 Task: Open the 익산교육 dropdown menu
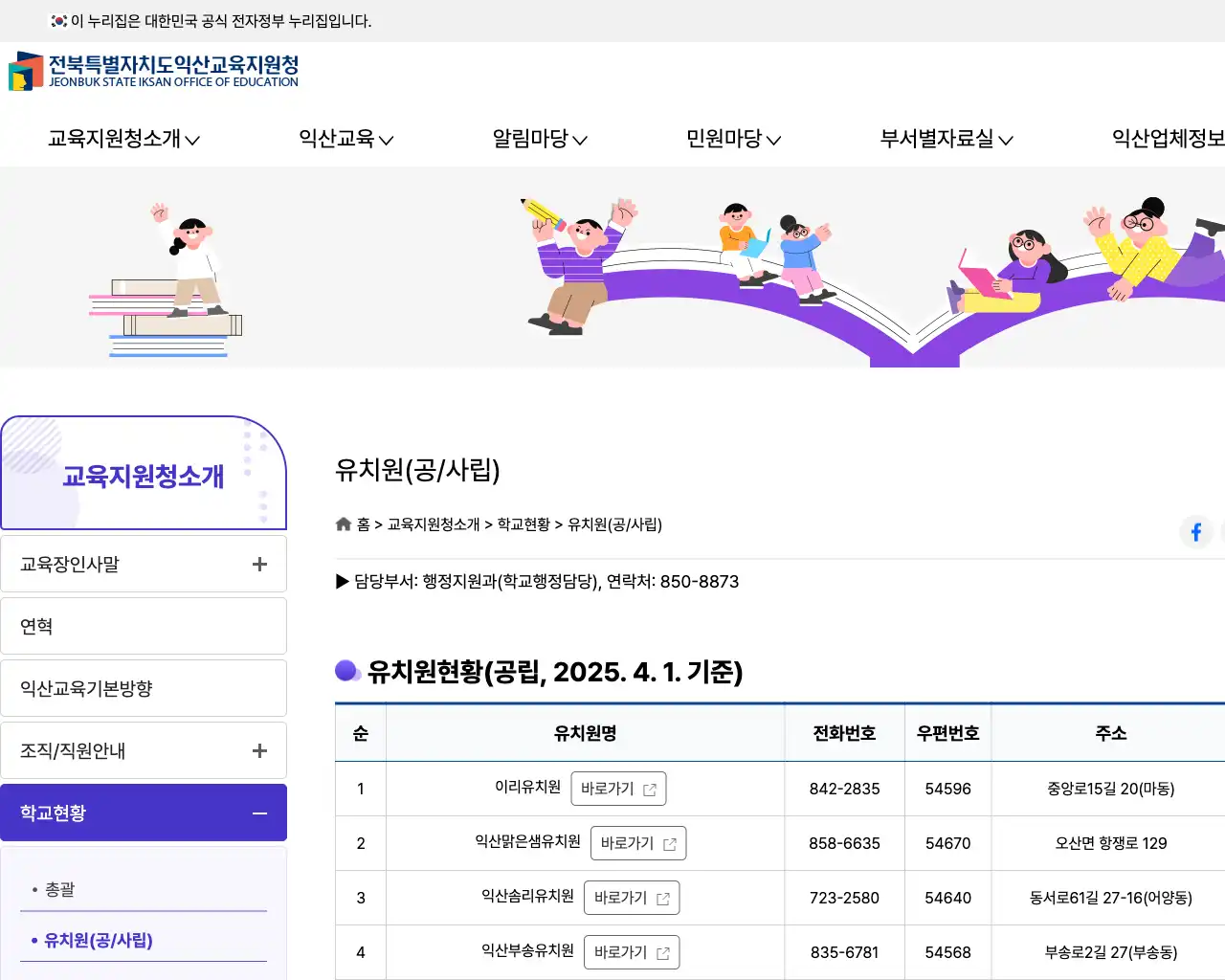[338, 139]
